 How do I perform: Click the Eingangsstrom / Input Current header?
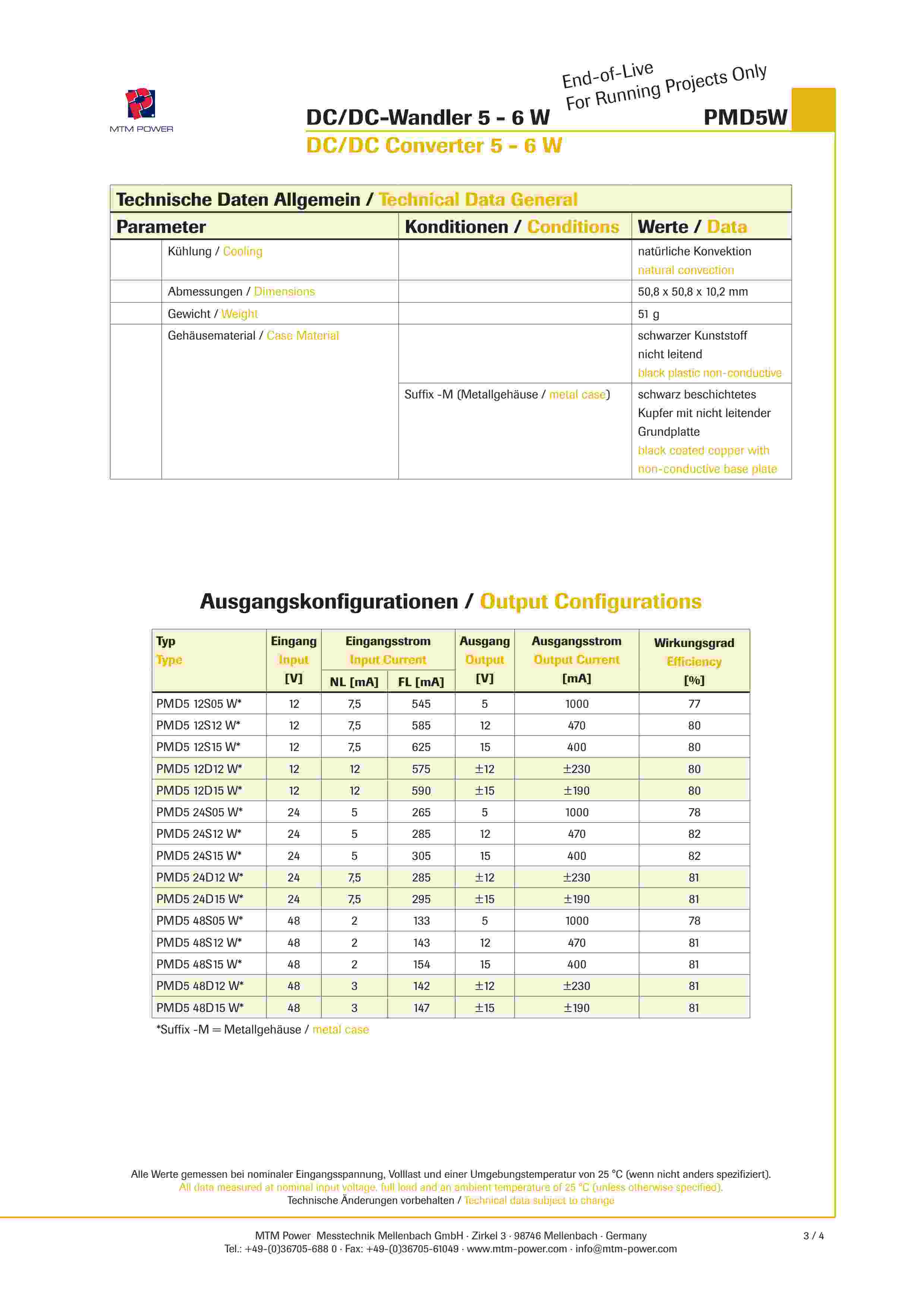pyautogui.click(x=388, y=650)
